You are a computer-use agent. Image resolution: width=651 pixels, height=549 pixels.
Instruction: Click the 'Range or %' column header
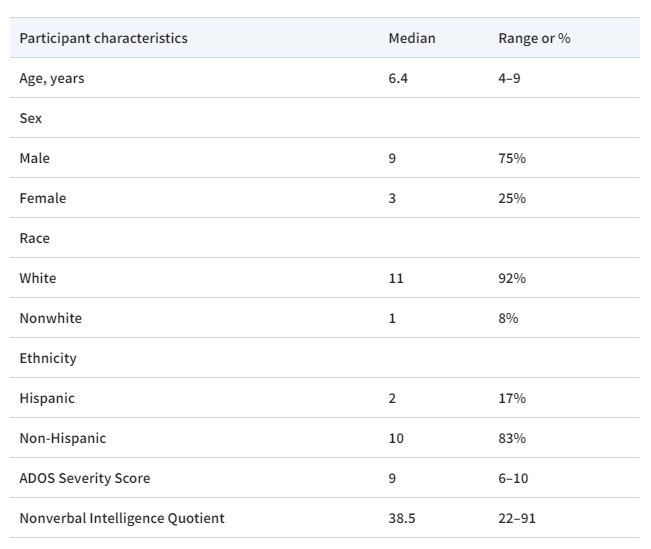[534, 38]
